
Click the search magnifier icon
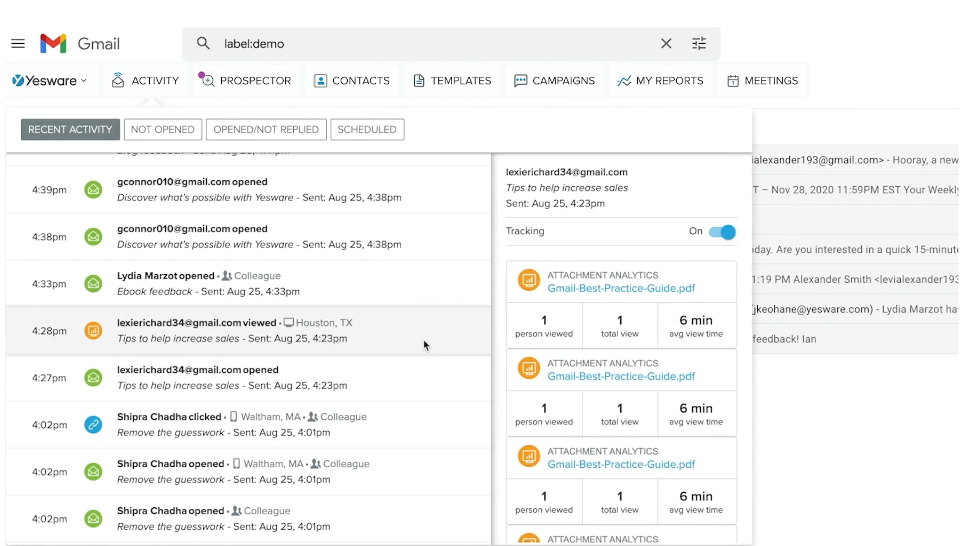coord(203,43)
